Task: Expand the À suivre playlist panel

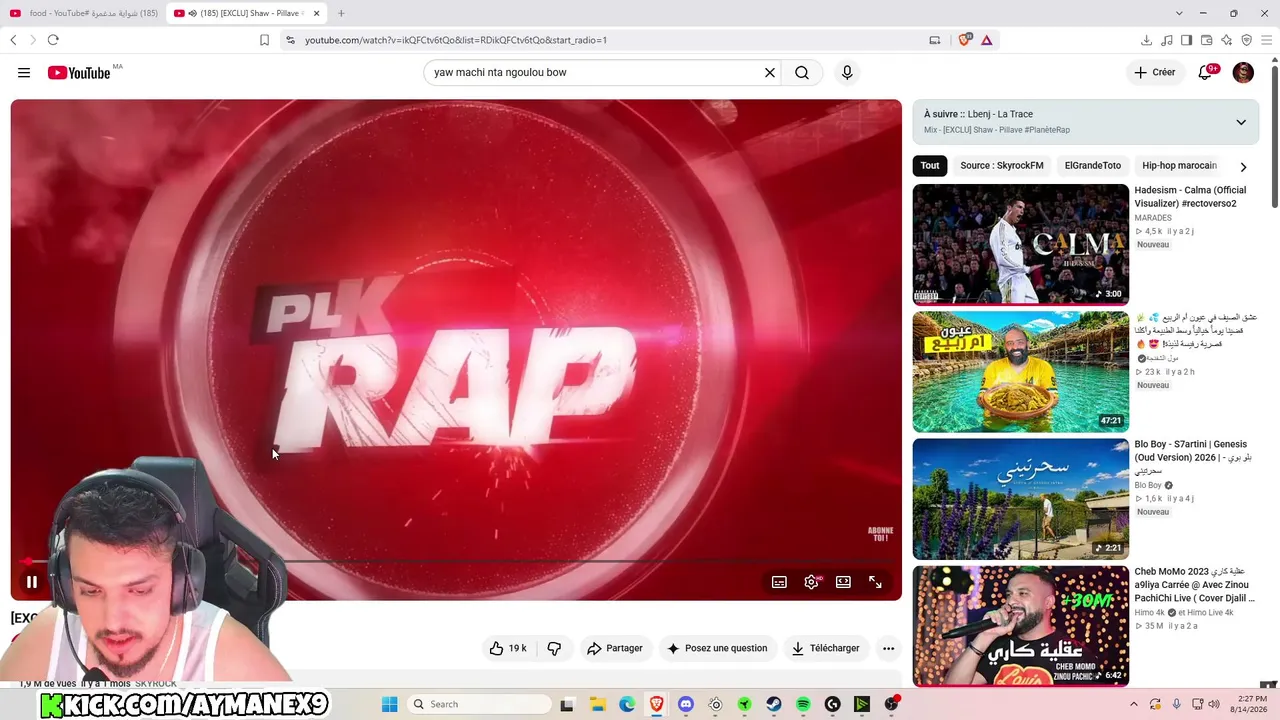Action: coord(1241,122)
